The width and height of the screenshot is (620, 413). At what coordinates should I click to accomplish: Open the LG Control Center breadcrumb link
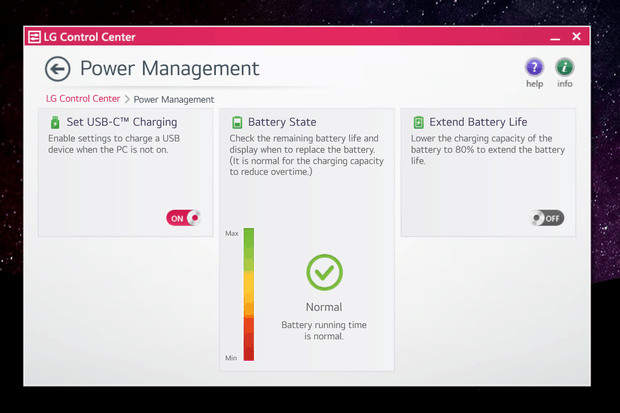(83, 99)
